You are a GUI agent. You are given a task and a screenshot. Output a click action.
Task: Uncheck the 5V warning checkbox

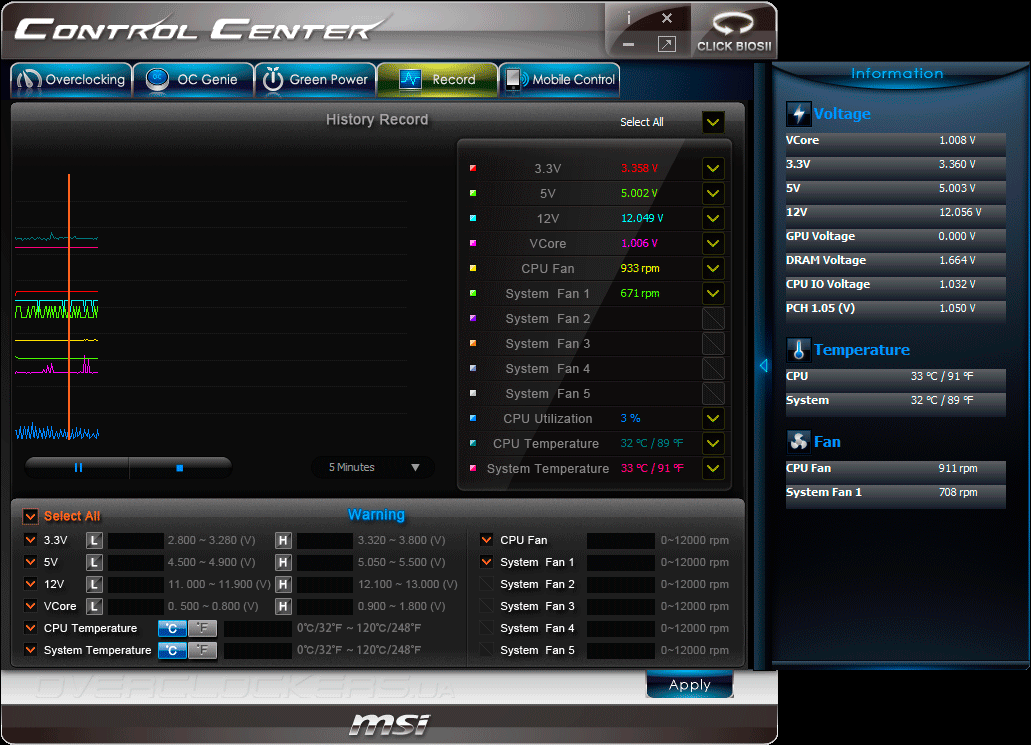click(x=30, y=562)
